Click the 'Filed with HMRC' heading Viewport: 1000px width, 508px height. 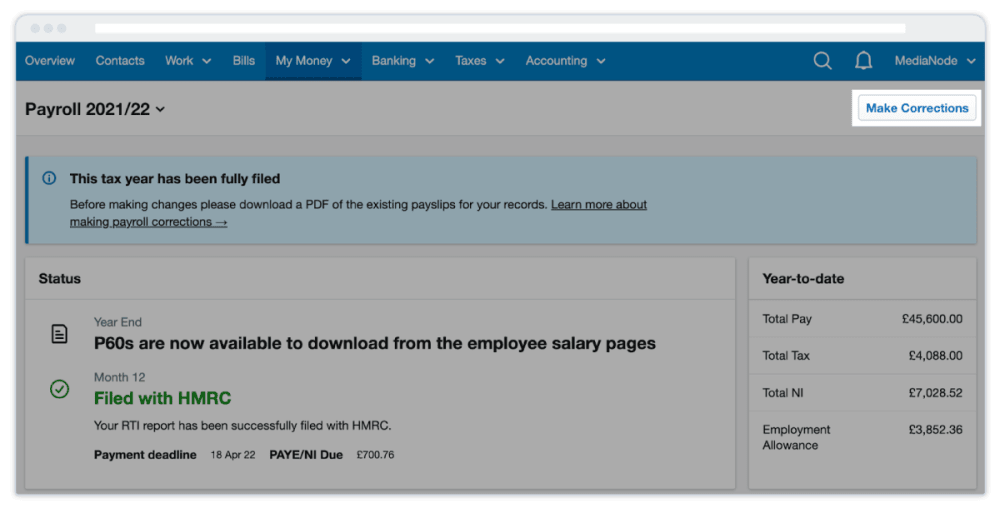162,398
